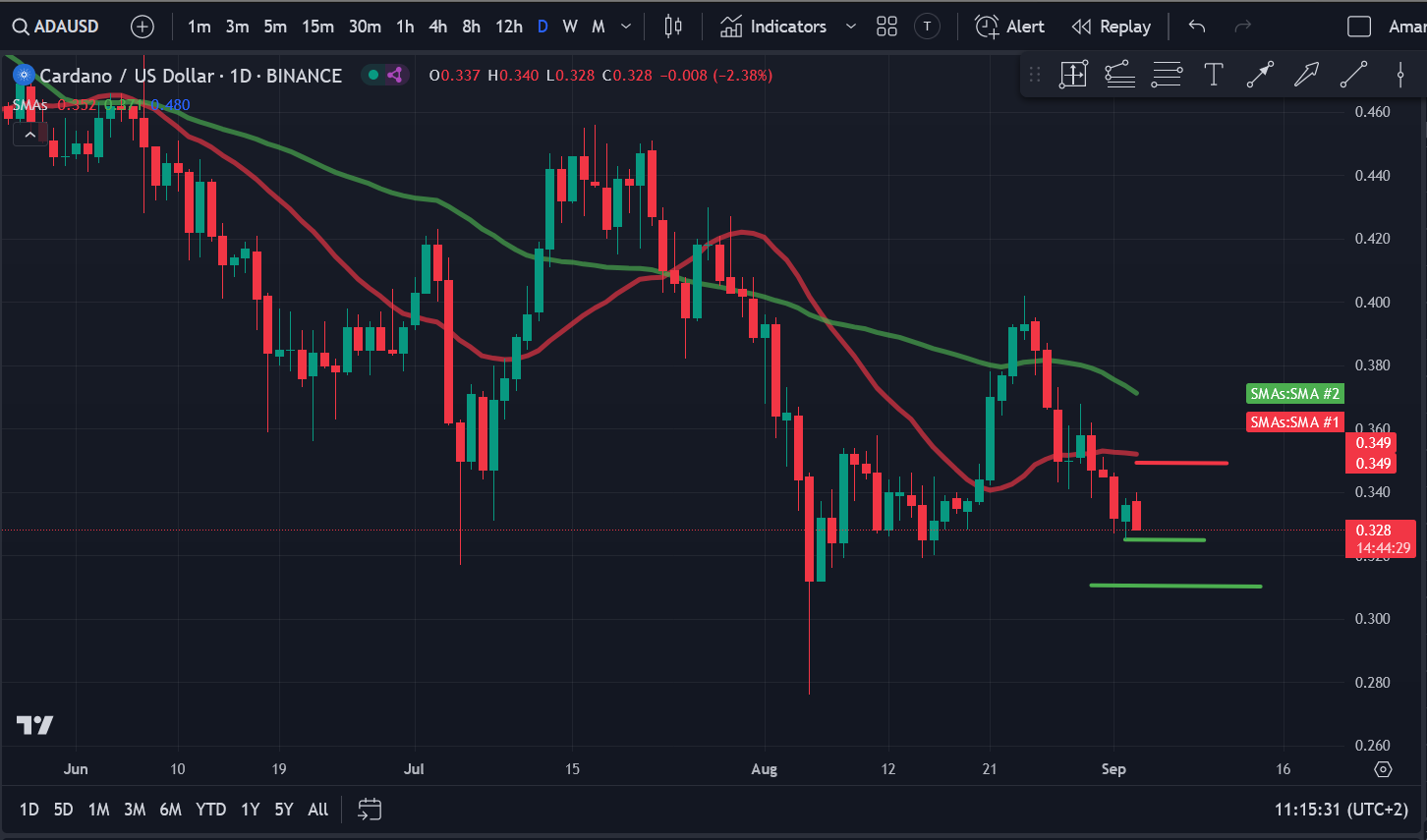This screenshot has height=840, width=1427.
Task: Open symbol search for ADAUSD
Action: 56,27
